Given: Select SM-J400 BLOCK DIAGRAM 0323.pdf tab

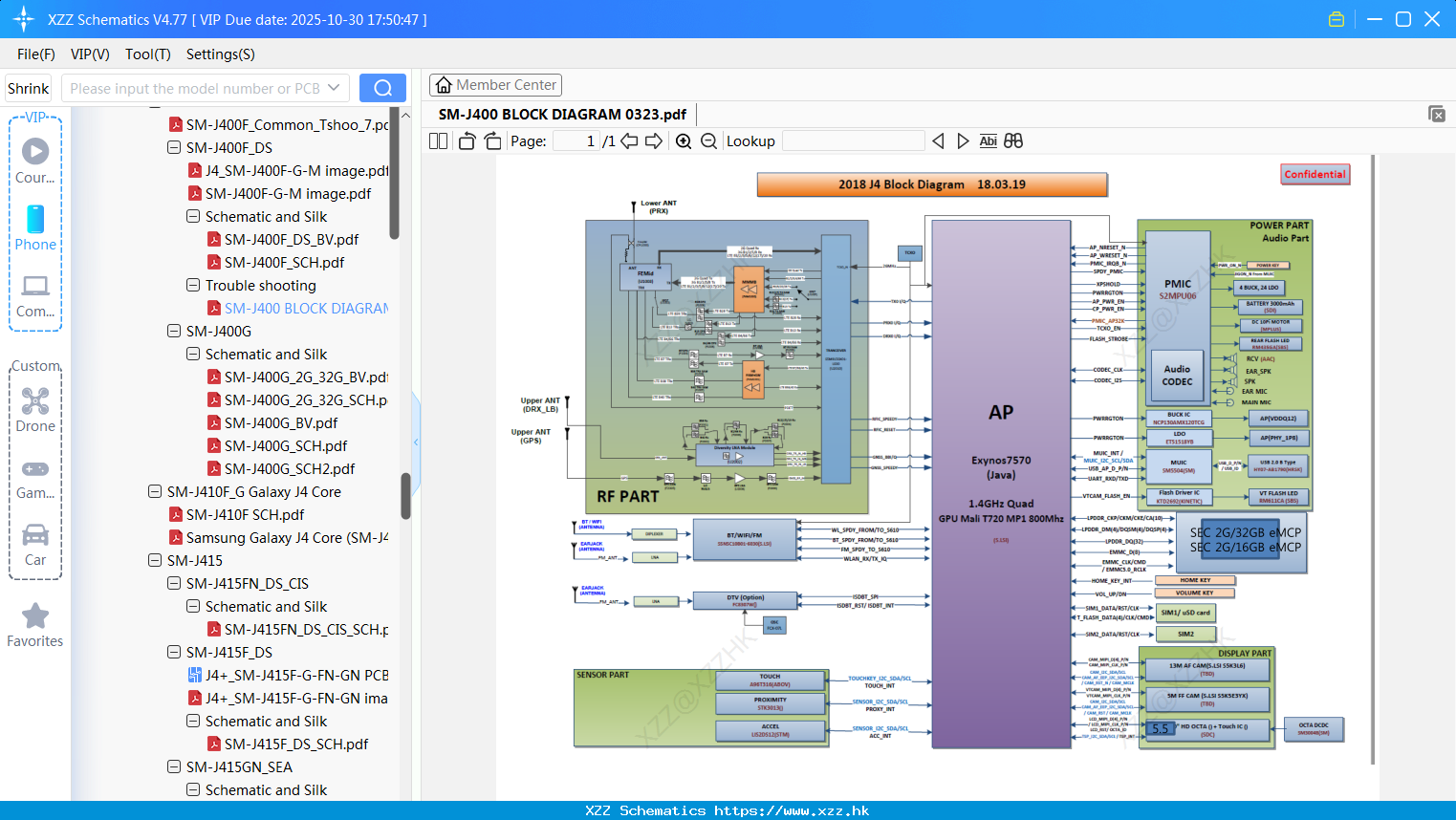Looking at the screenshot, I should point(562,115).
